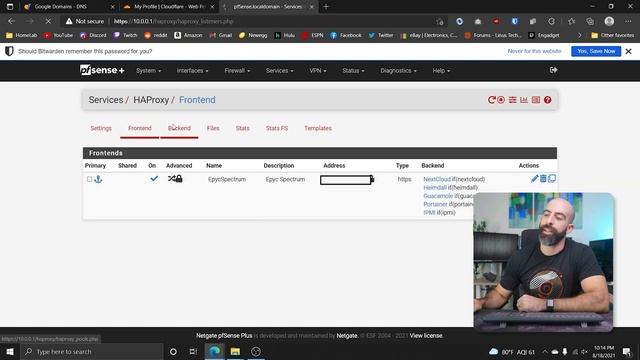640x360 pixels.
Task: Open the Heimdall backend link
Action: (x=435, y=188)
